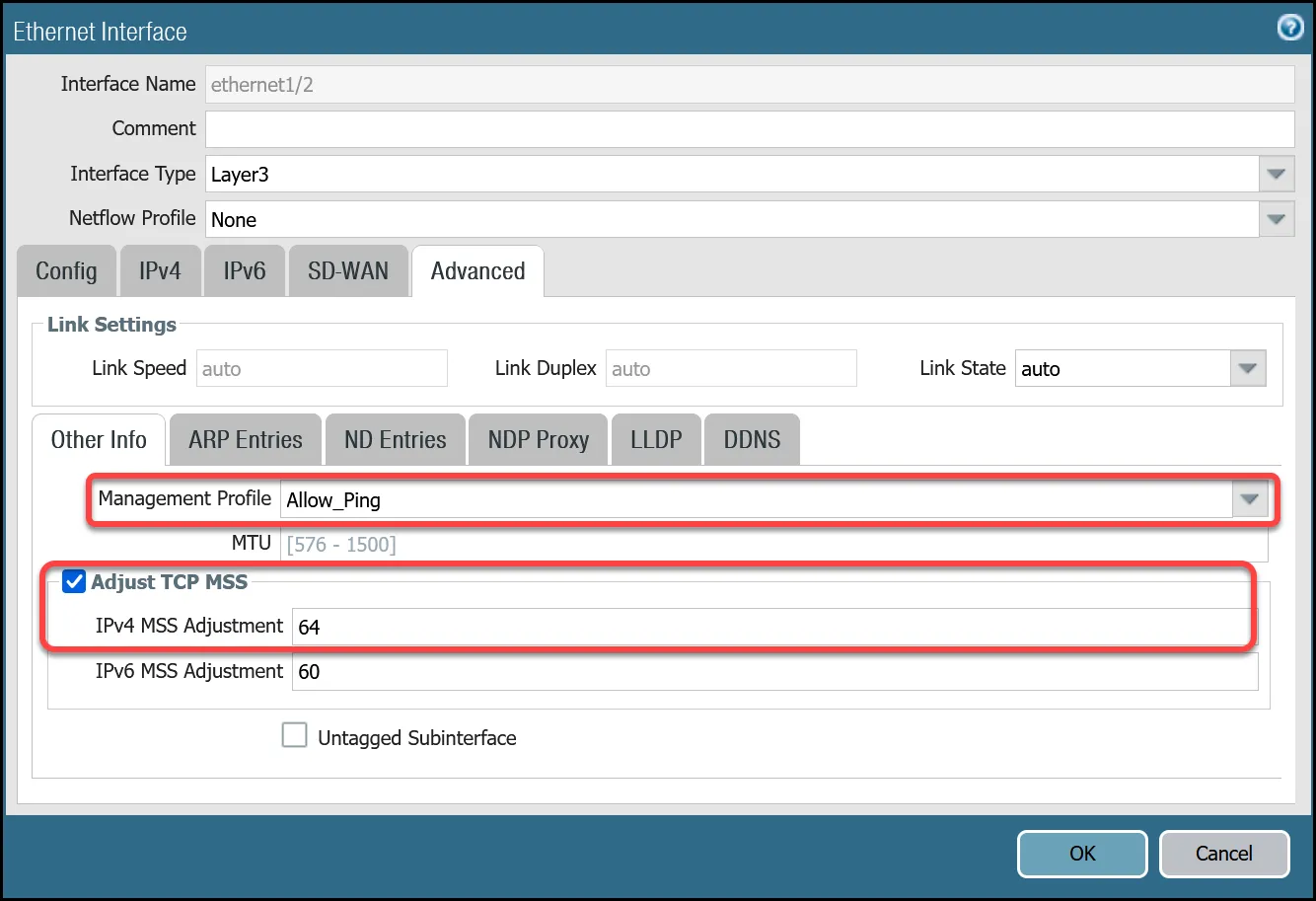Switch to the IPv4 tab
The image size is (1316, 901).
pyautogui.click(x=160, y=270)
